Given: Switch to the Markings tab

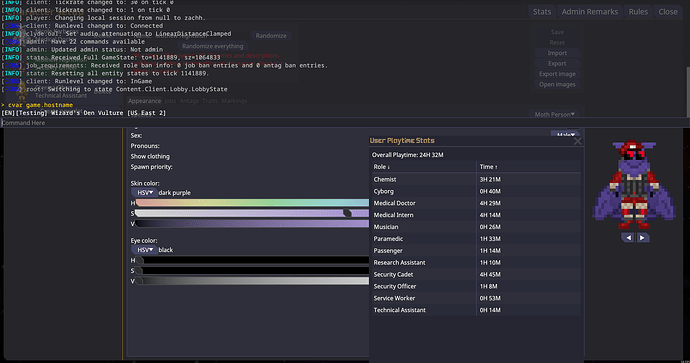Looking at the screenshot, I should (x=234, y=101).
